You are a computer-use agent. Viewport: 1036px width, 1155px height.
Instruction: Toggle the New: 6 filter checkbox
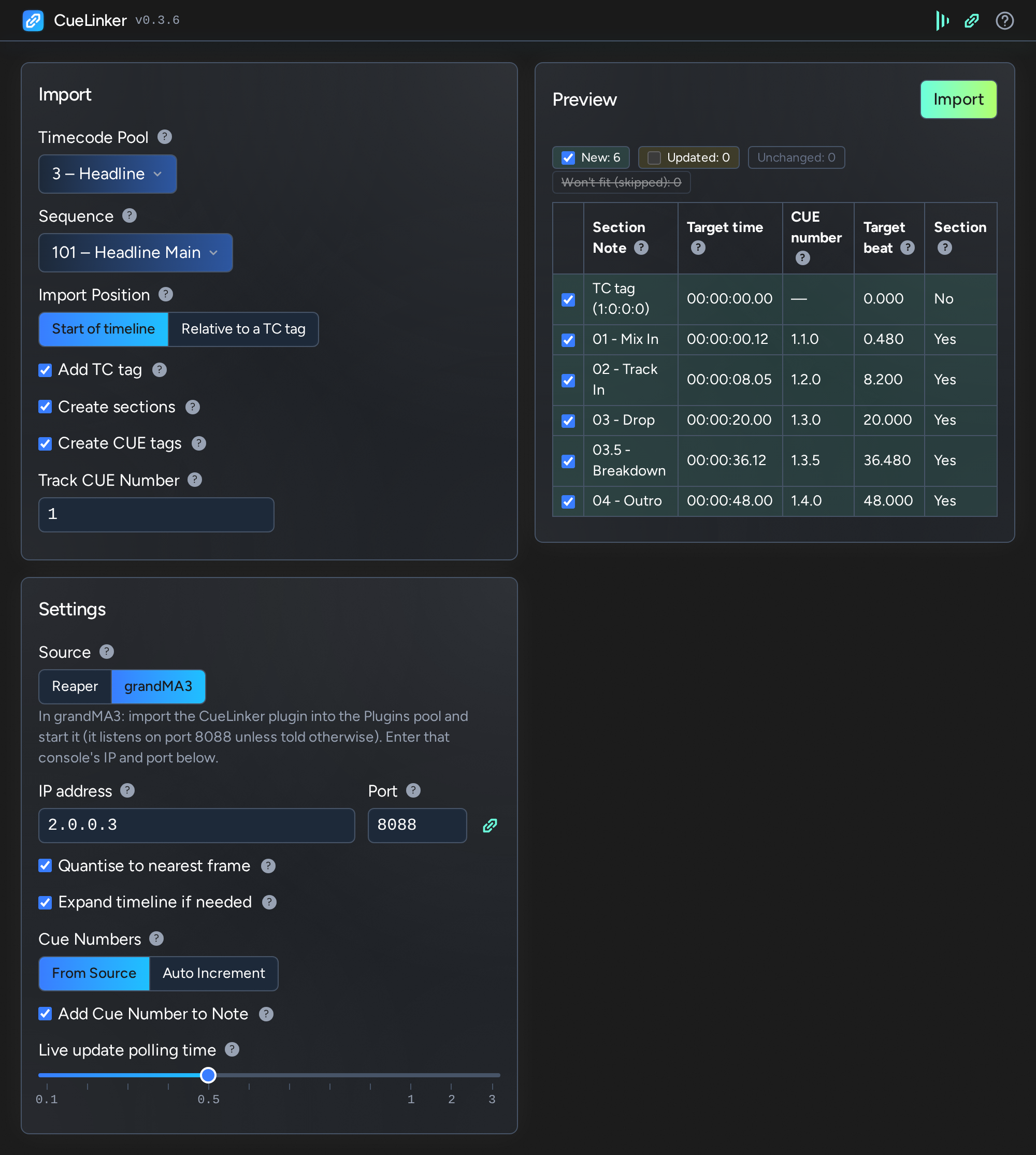tap(568, 157)
